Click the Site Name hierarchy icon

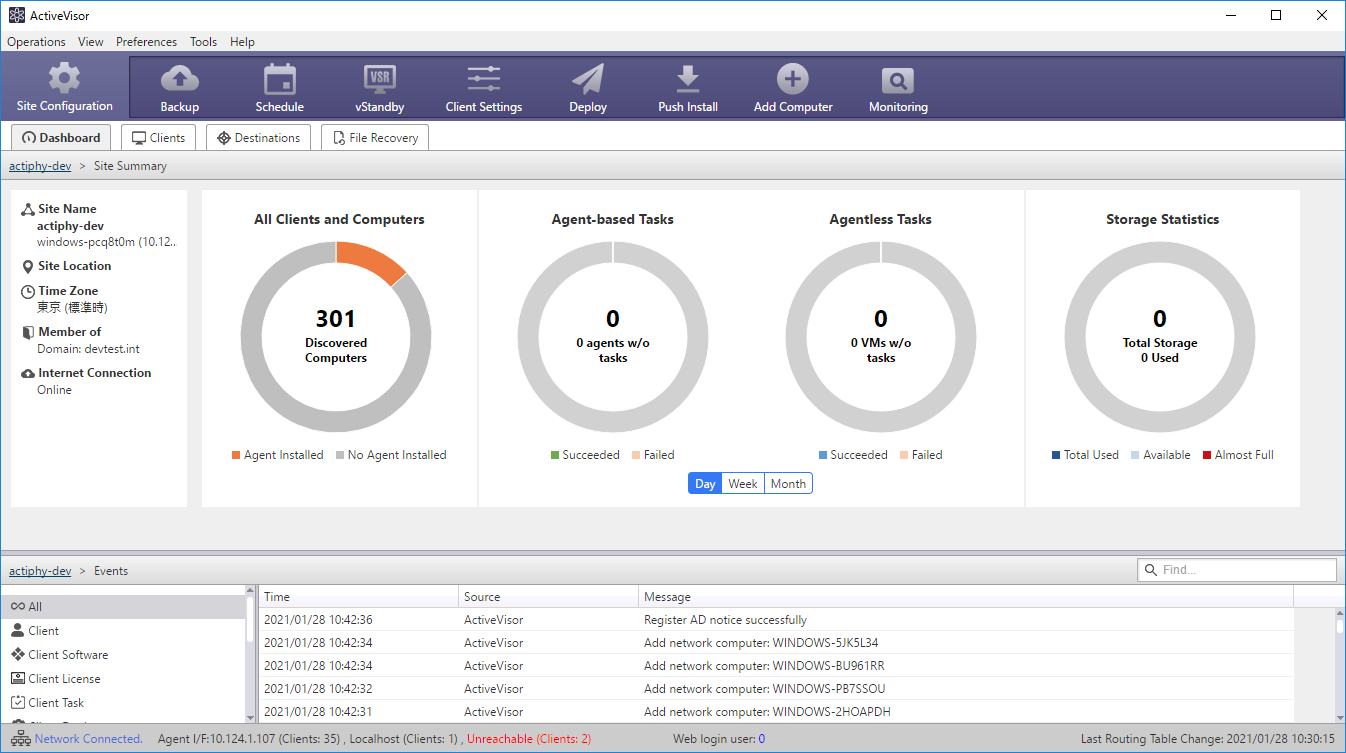[28, 209]
